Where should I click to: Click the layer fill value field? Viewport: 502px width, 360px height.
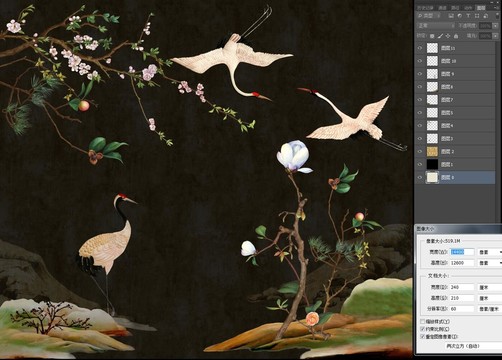[x=485, y=36]
